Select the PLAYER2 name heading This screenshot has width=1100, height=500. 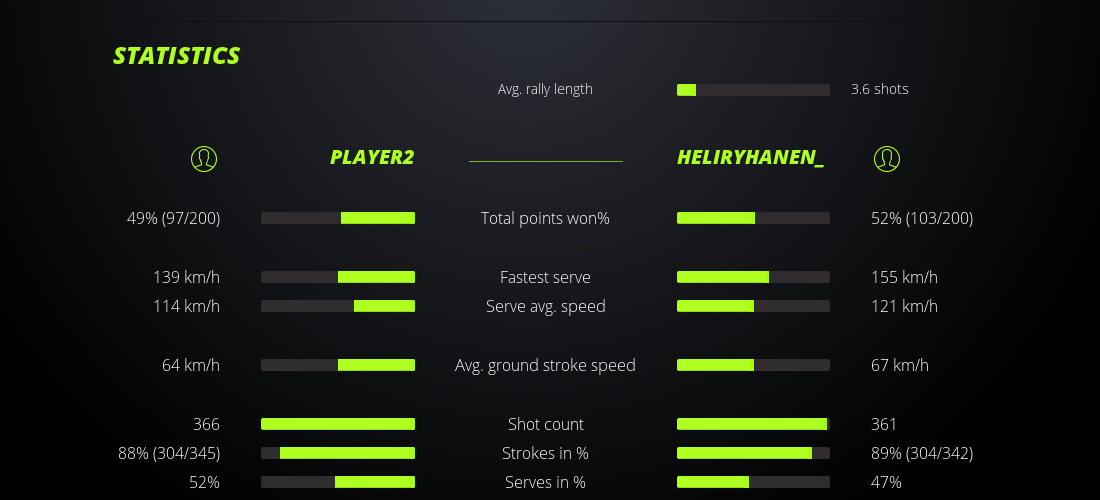click(372, 158)
